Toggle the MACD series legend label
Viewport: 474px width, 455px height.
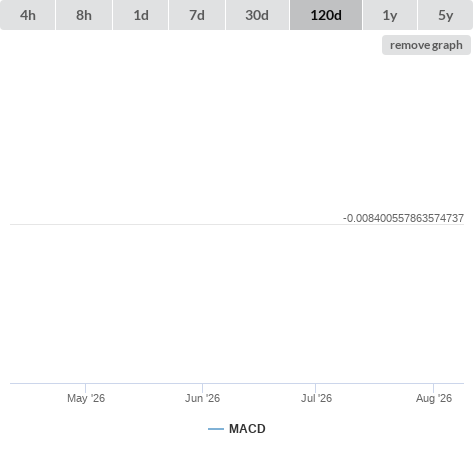click(247, 429)
